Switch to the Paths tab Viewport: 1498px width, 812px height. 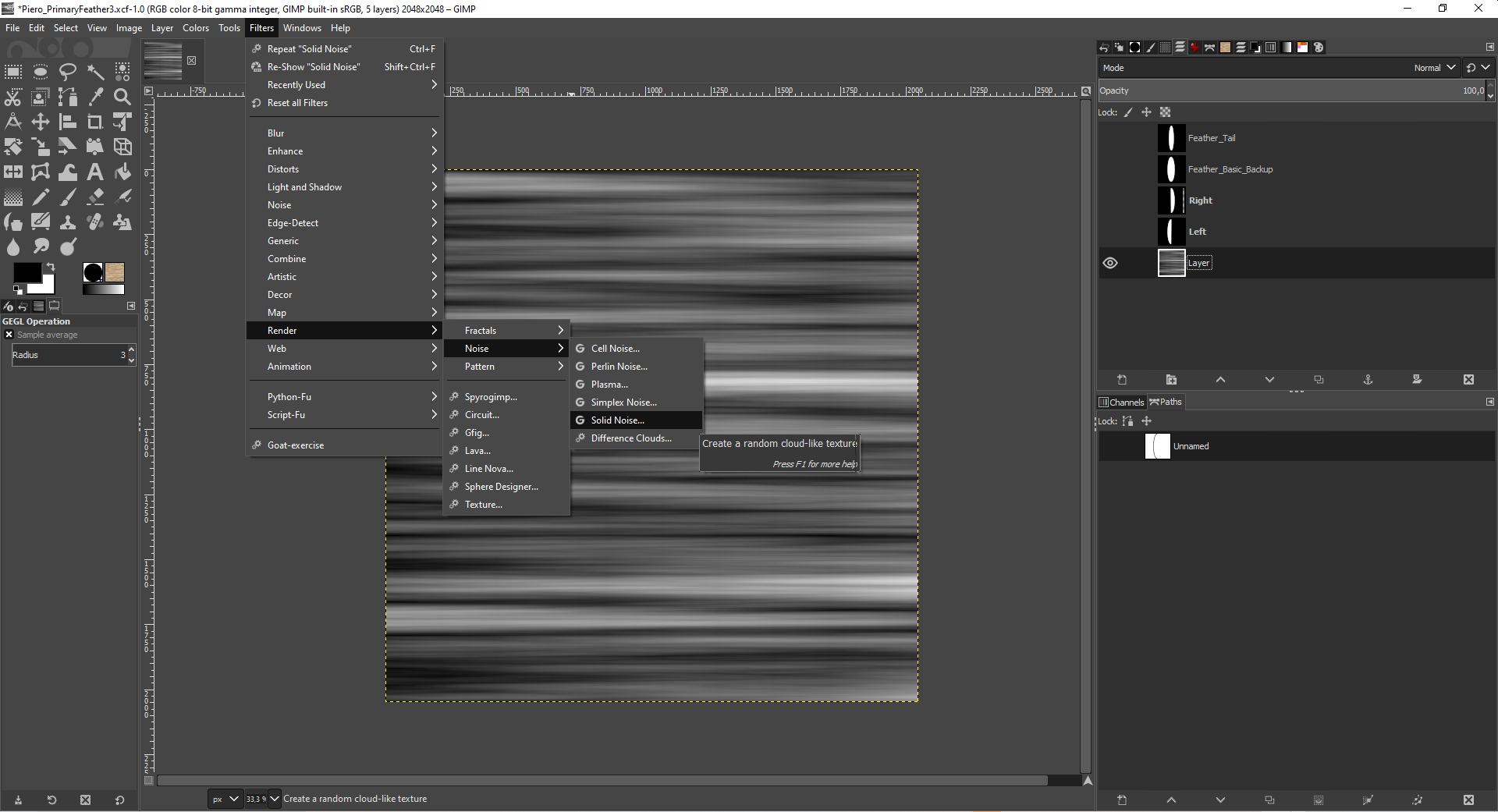tap(1166, 402)
